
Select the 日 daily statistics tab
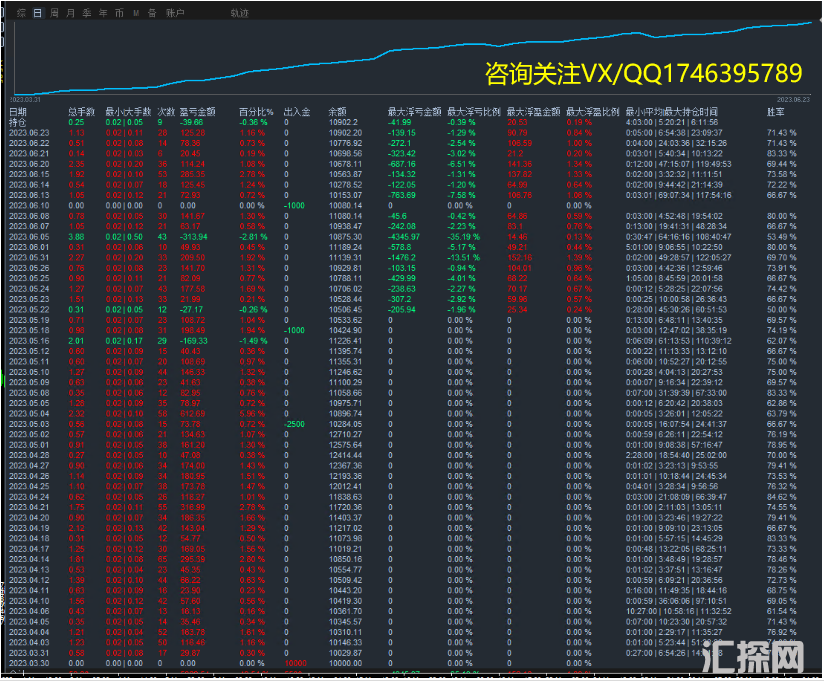38,13
